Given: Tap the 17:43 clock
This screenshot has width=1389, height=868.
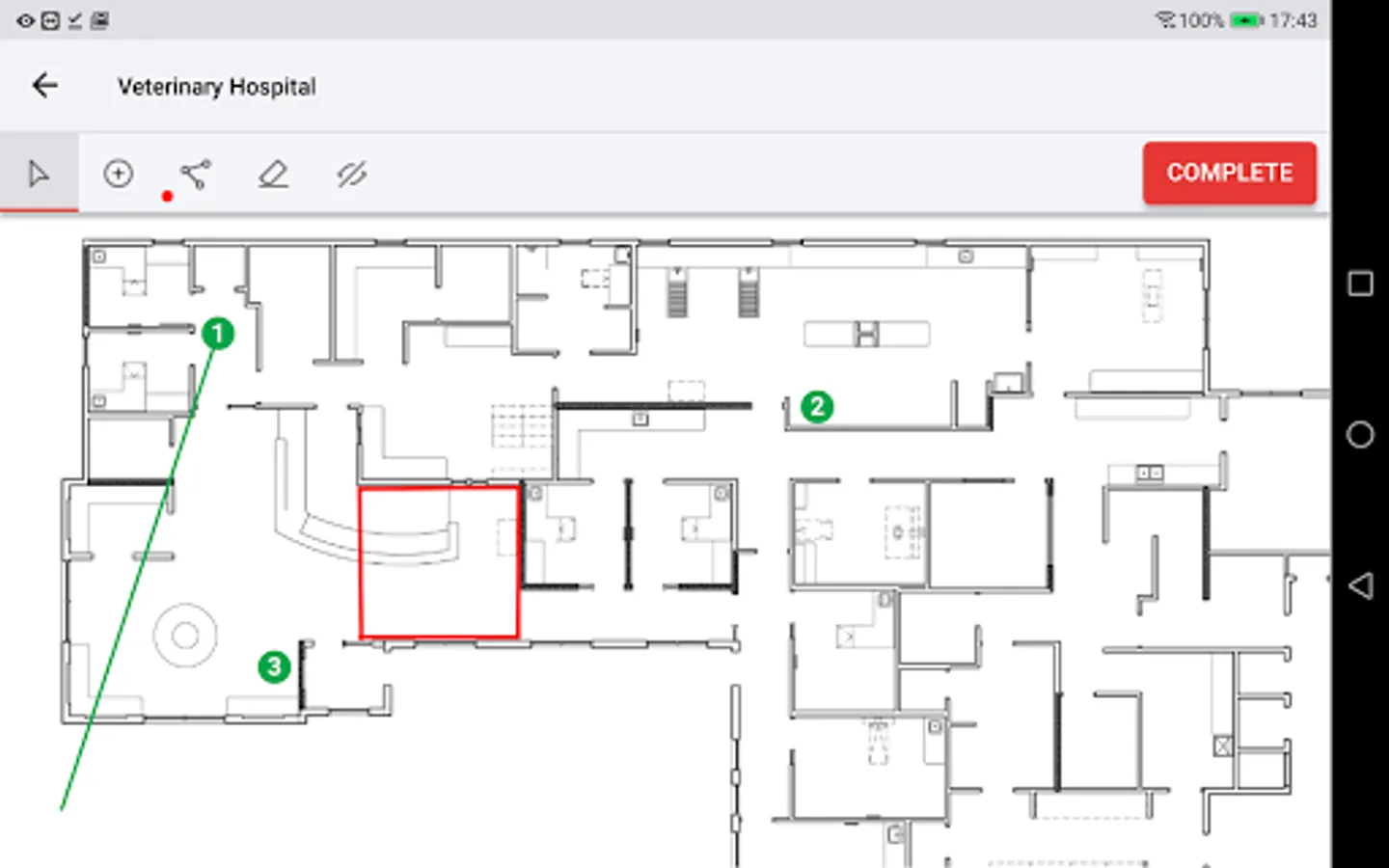Looking at the screenshot, I should coord(1294,20).
